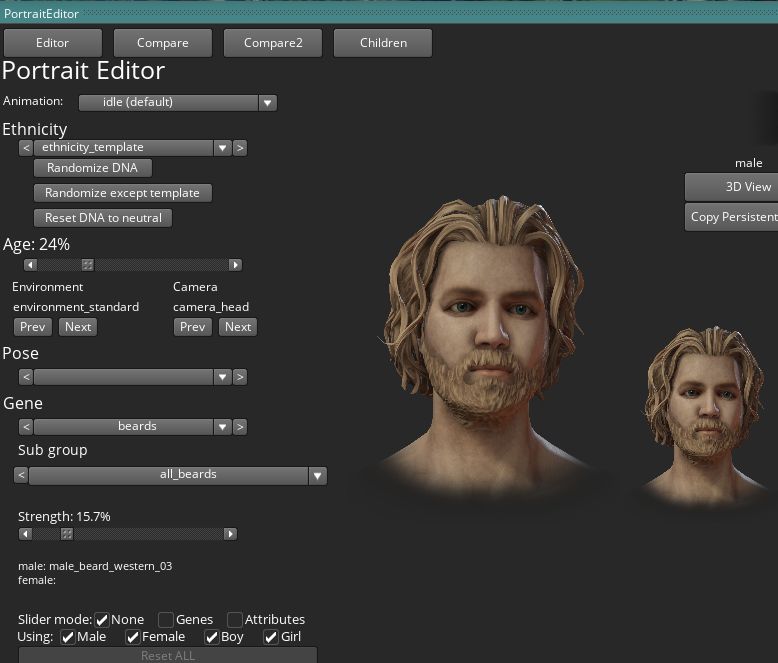
Task: Select next ethnicity with right arrow
Action: (240, 148)
